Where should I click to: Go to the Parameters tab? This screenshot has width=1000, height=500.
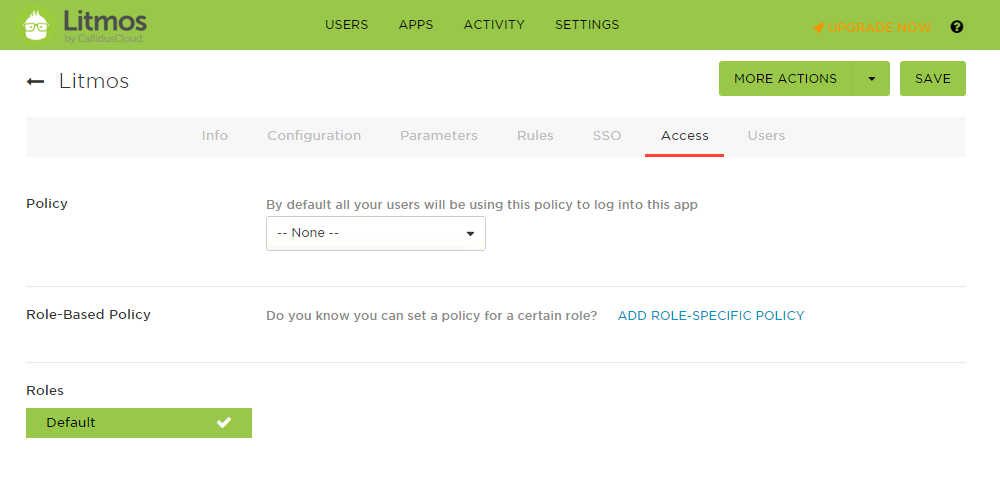[439, 136]
